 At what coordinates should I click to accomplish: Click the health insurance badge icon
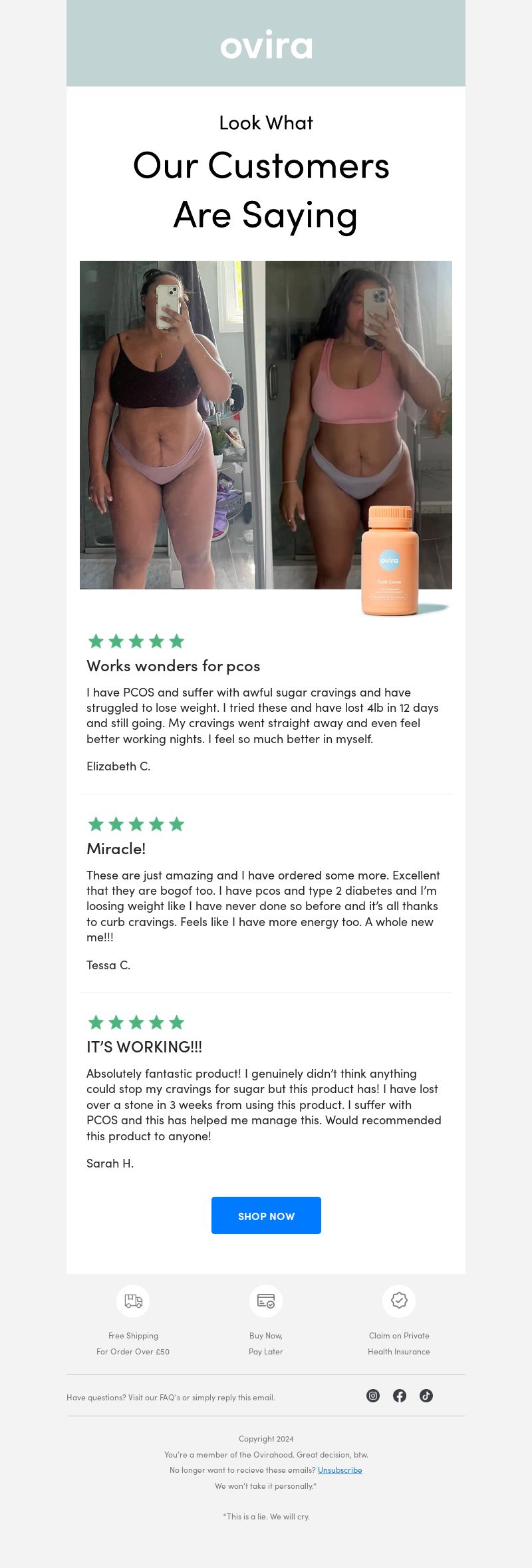pyautogui.click(x=399, y=1301)
